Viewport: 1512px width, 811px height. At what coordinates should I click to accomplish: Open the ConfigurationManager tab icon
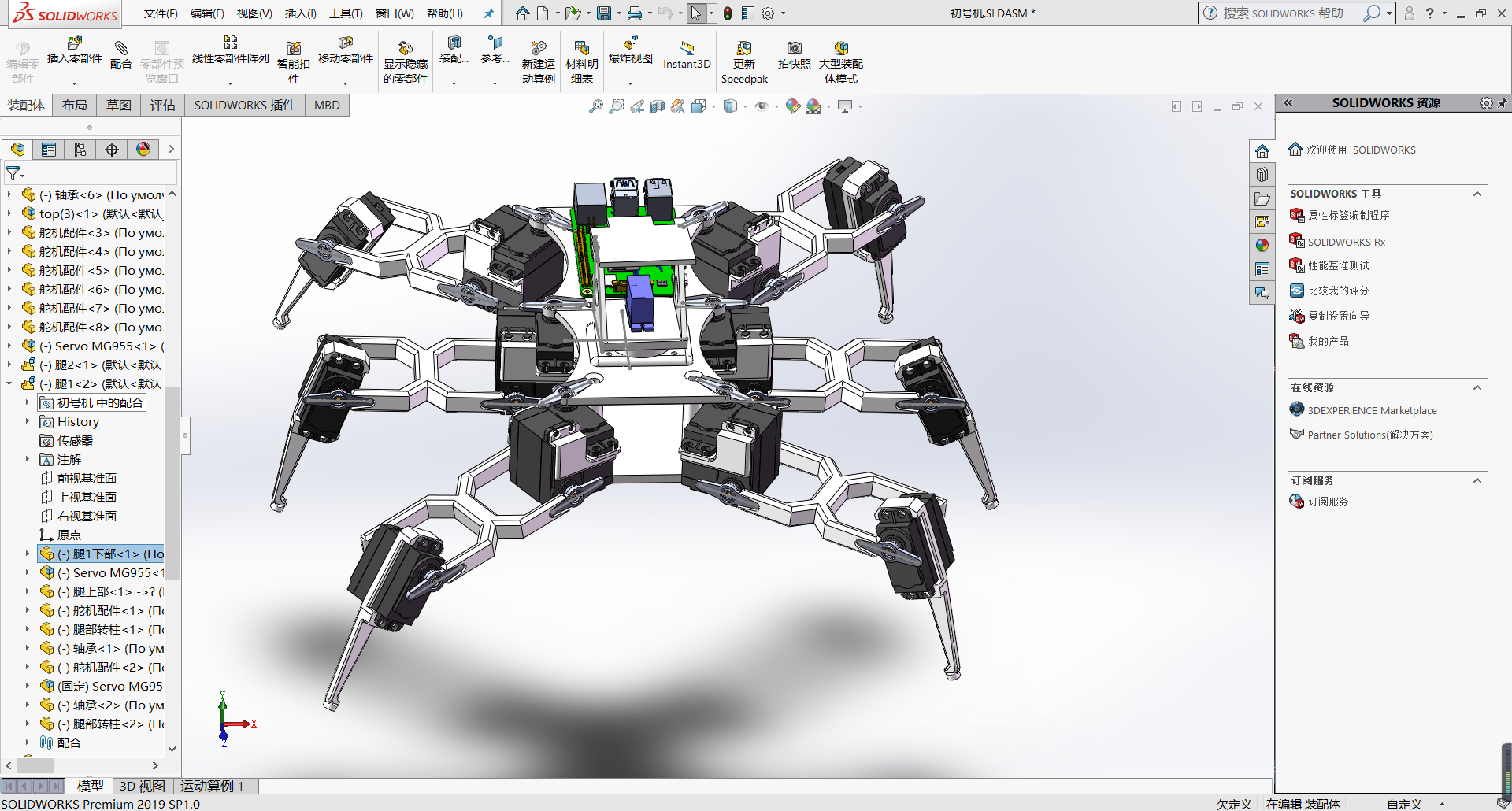click(80, 150)
